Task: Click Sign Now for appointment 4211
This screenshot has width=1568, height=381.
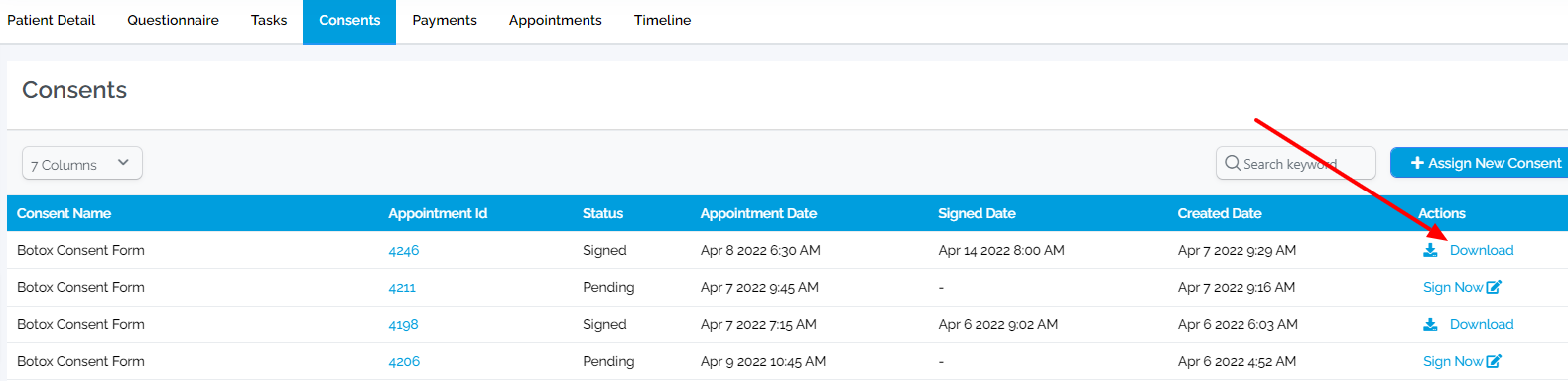Action: [1453, 287]
